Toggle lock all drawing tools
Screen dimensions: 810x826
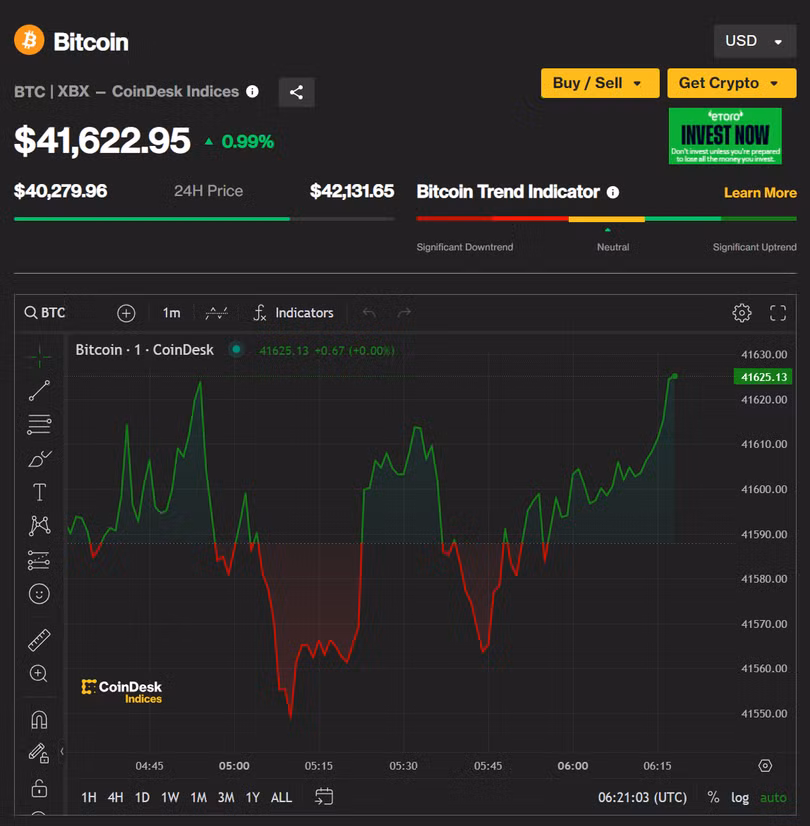(39, 788)
